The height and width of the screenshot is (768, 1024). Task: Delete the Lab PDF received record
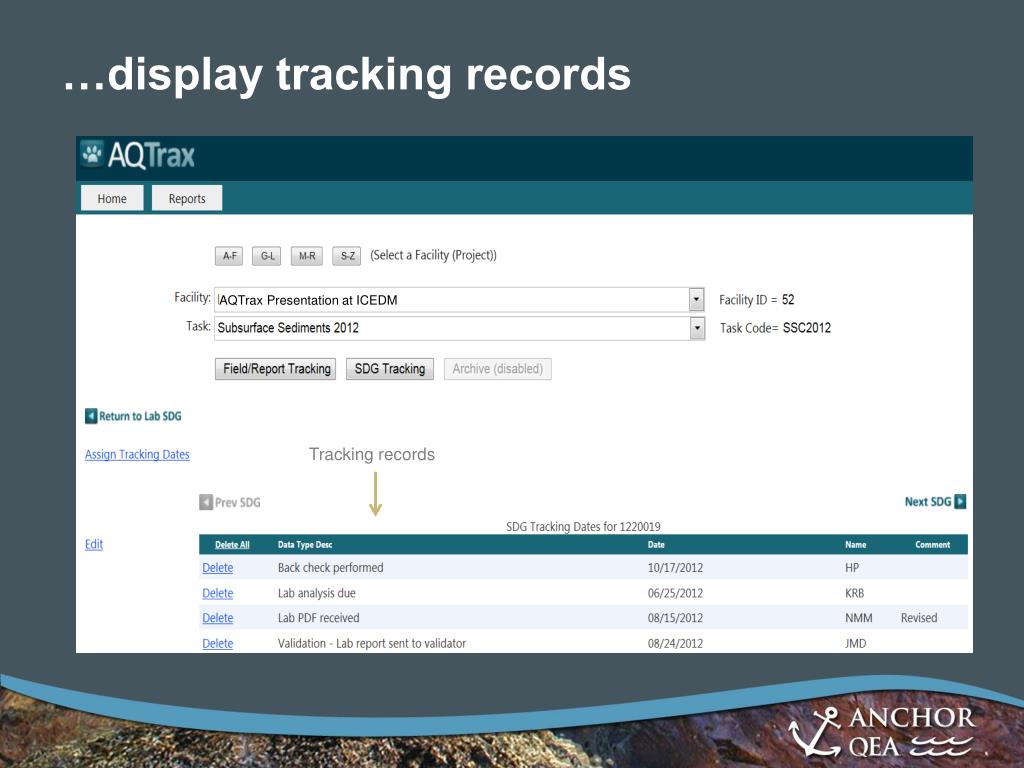(x=217, y=618)
